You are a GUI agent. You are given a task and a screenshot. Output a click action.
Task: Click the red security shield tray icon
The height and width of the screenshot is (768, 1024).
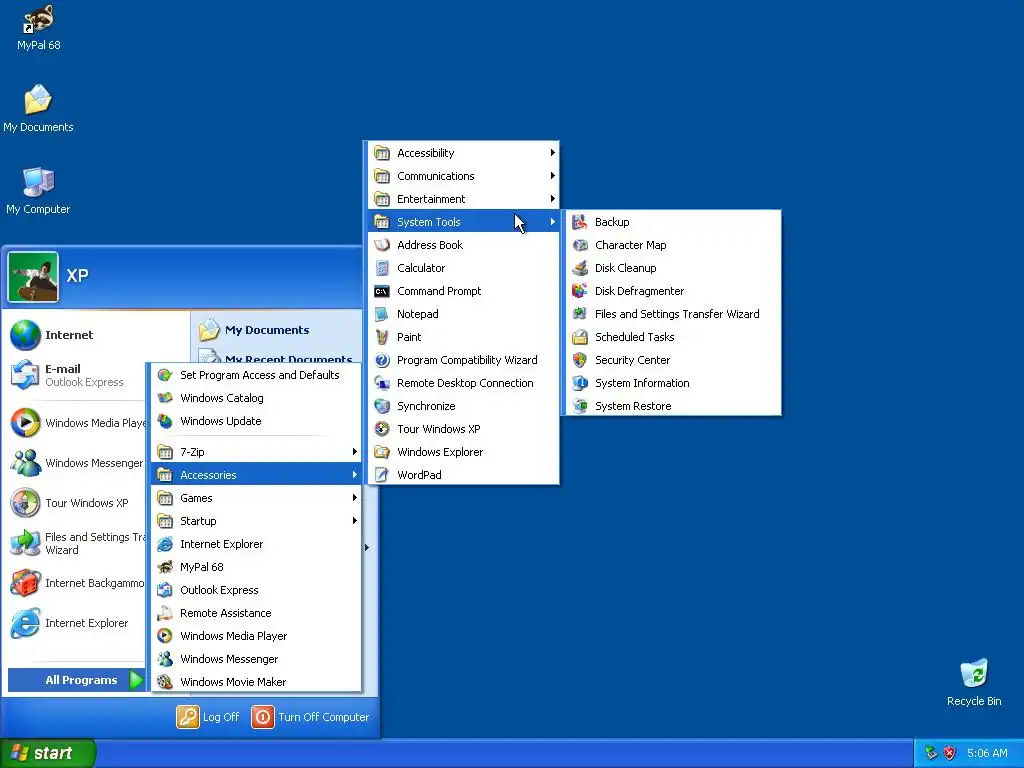click(x=950, y=753)
